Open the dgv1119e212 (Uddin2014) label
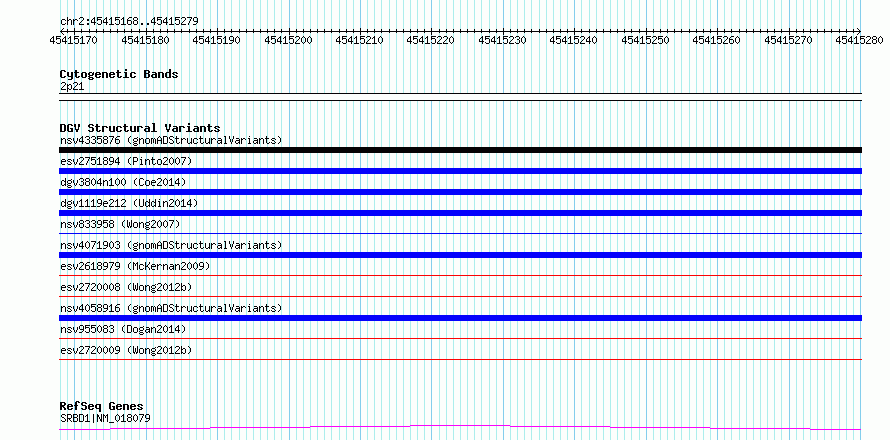The height and width of the screenshot is (440, 890). (x=129, y=203)
